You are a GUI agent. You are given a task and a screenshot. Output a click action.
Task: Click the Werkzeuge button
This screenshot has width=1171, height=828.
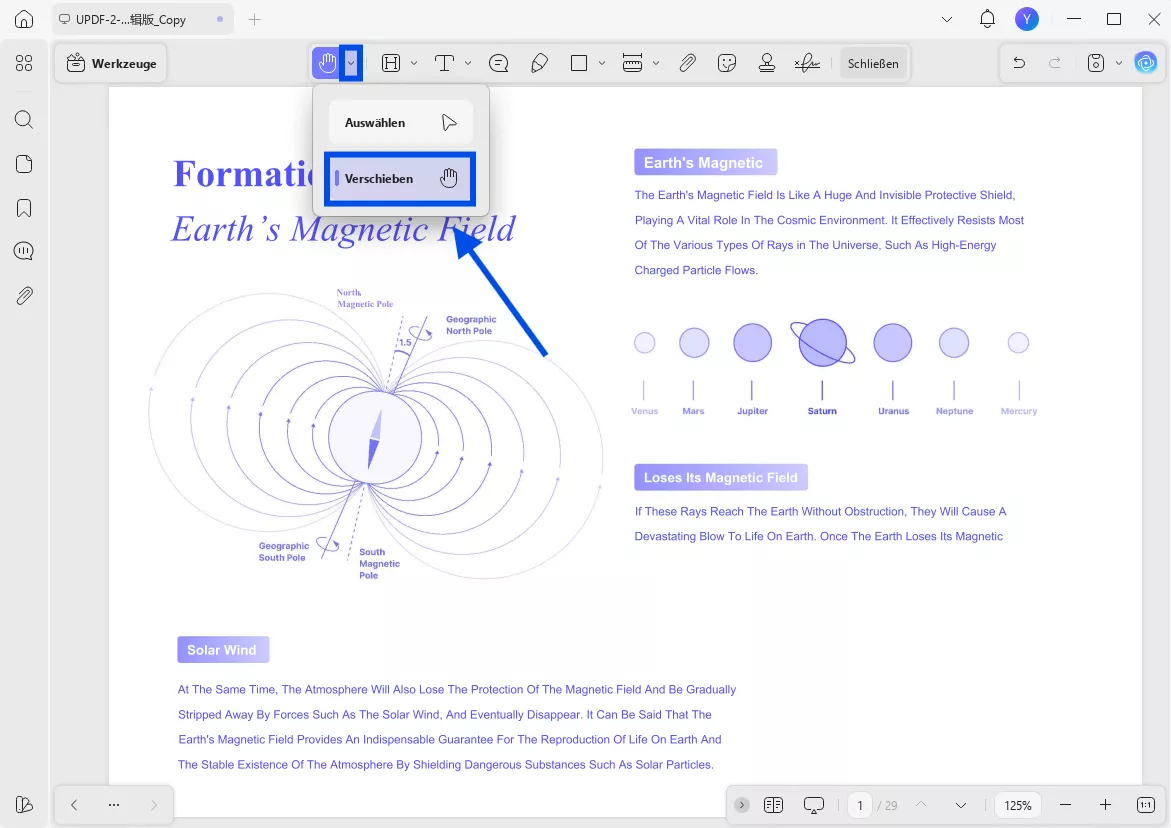coord(111,63)
